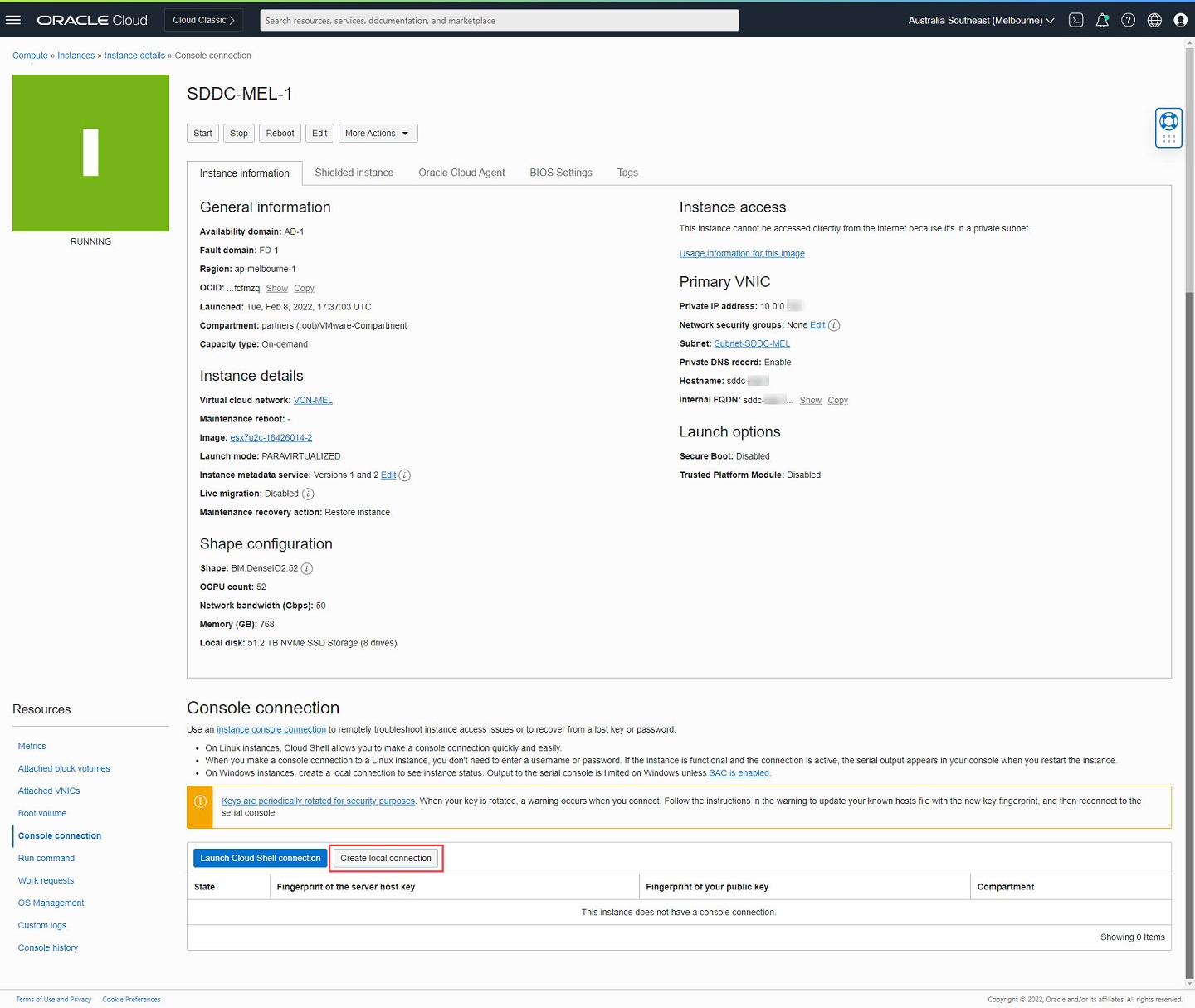Launch Cloud Shell from the top bar
Screen dimensions: 1195x1008
coord(1075,20)
